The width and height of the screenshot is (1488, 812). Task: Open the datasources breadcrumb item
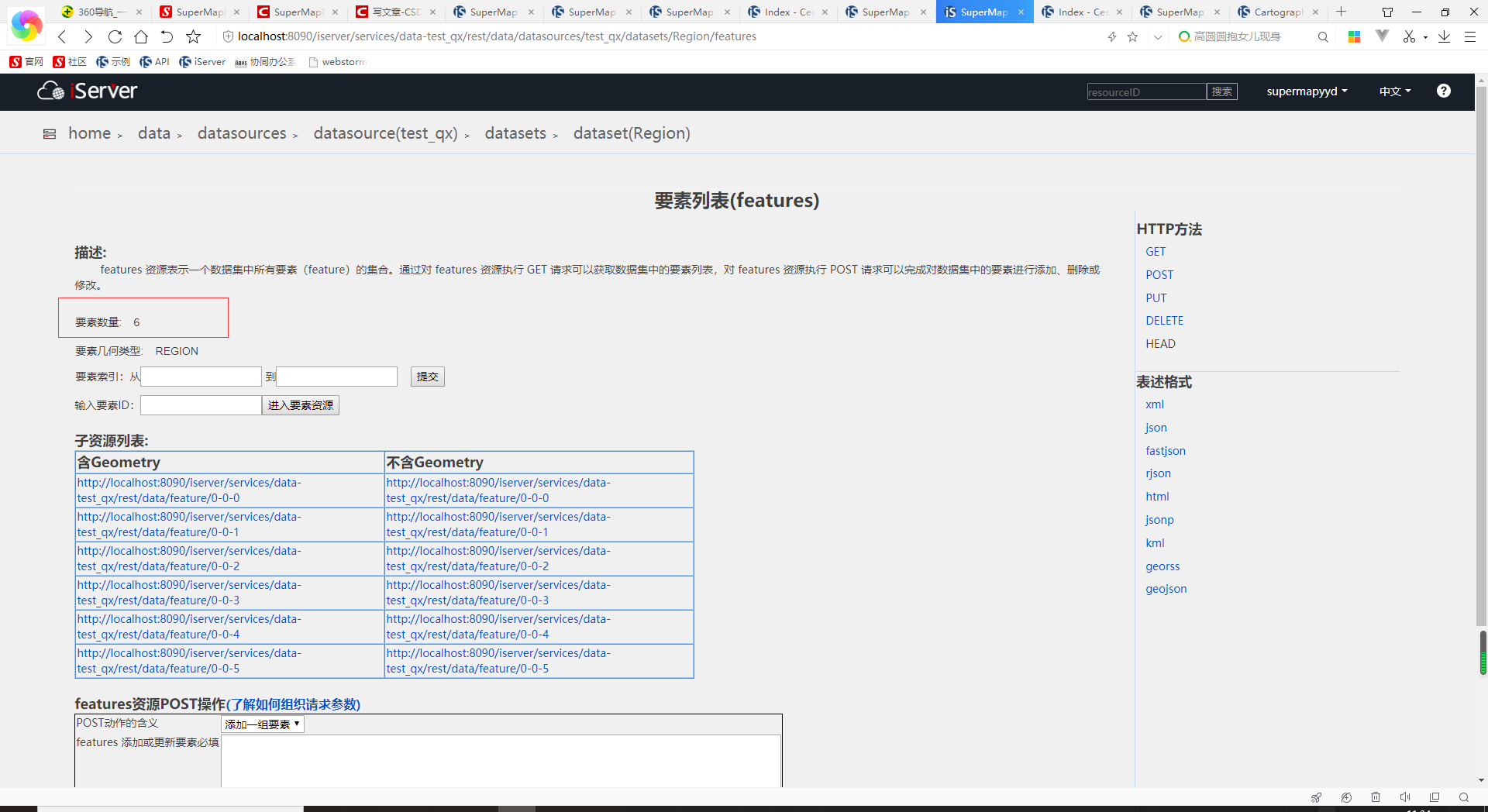click(x=241, y=133)
